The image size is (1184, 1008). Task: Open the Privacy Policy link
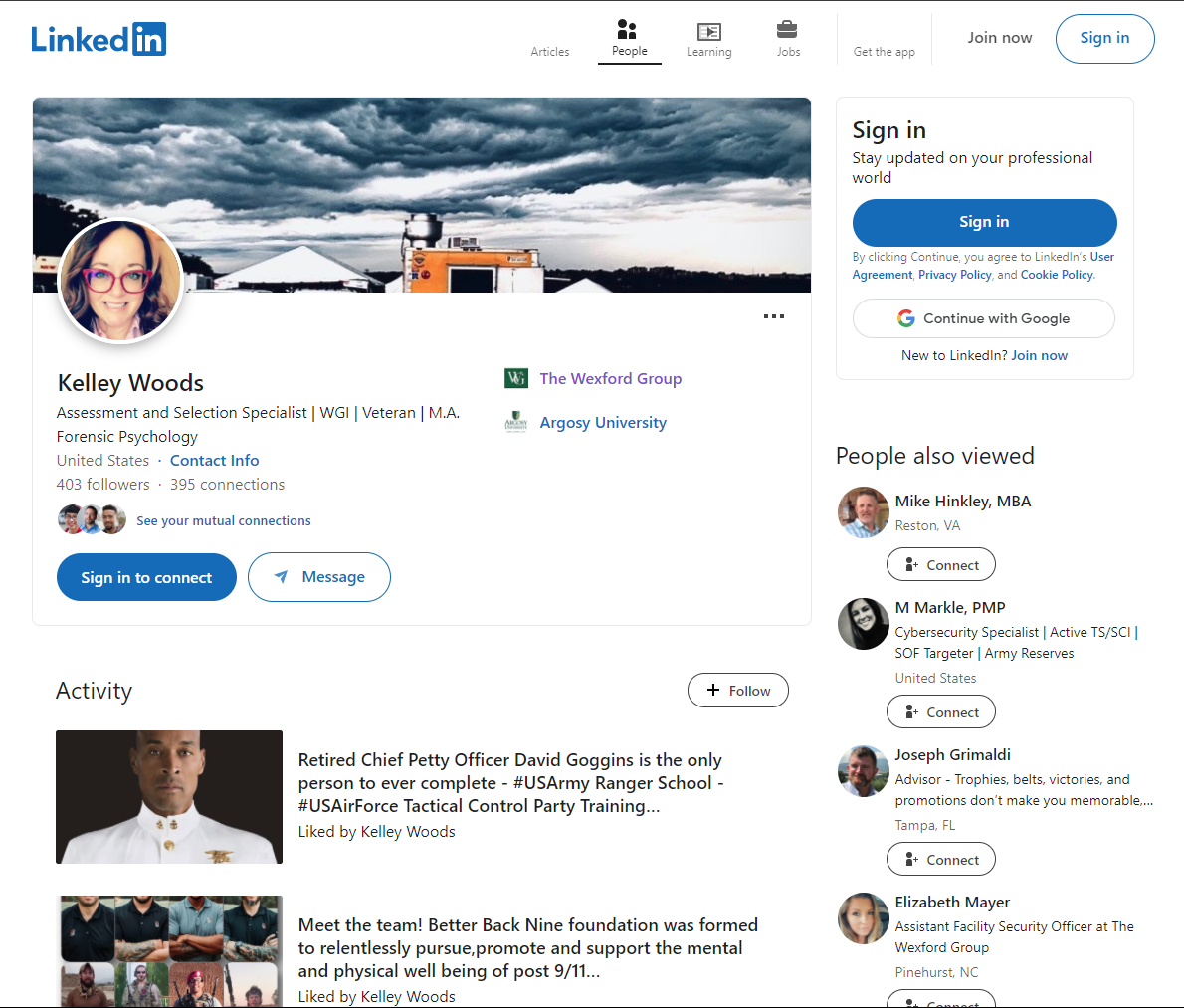point(954,275)
